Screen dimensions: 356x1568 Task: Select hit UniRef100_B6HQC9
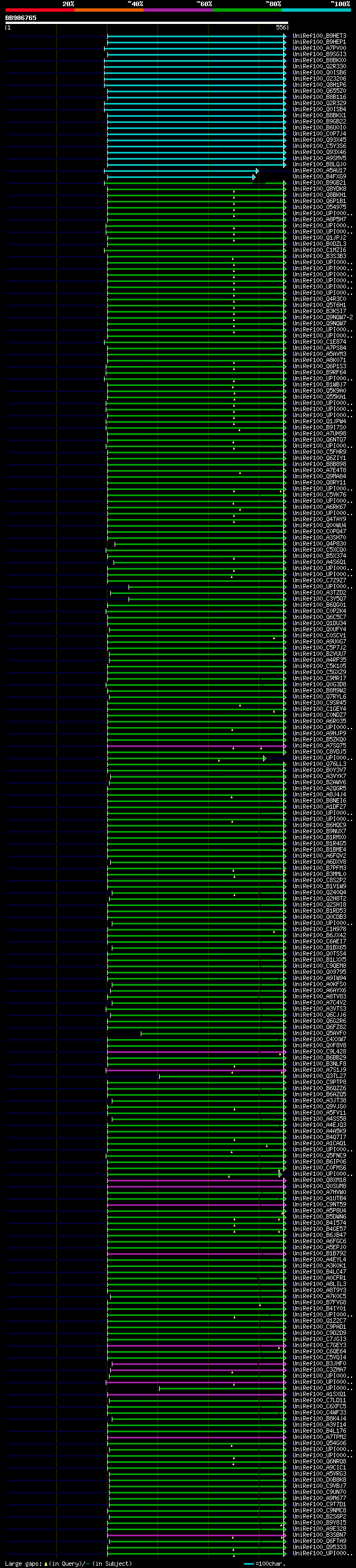319,825
